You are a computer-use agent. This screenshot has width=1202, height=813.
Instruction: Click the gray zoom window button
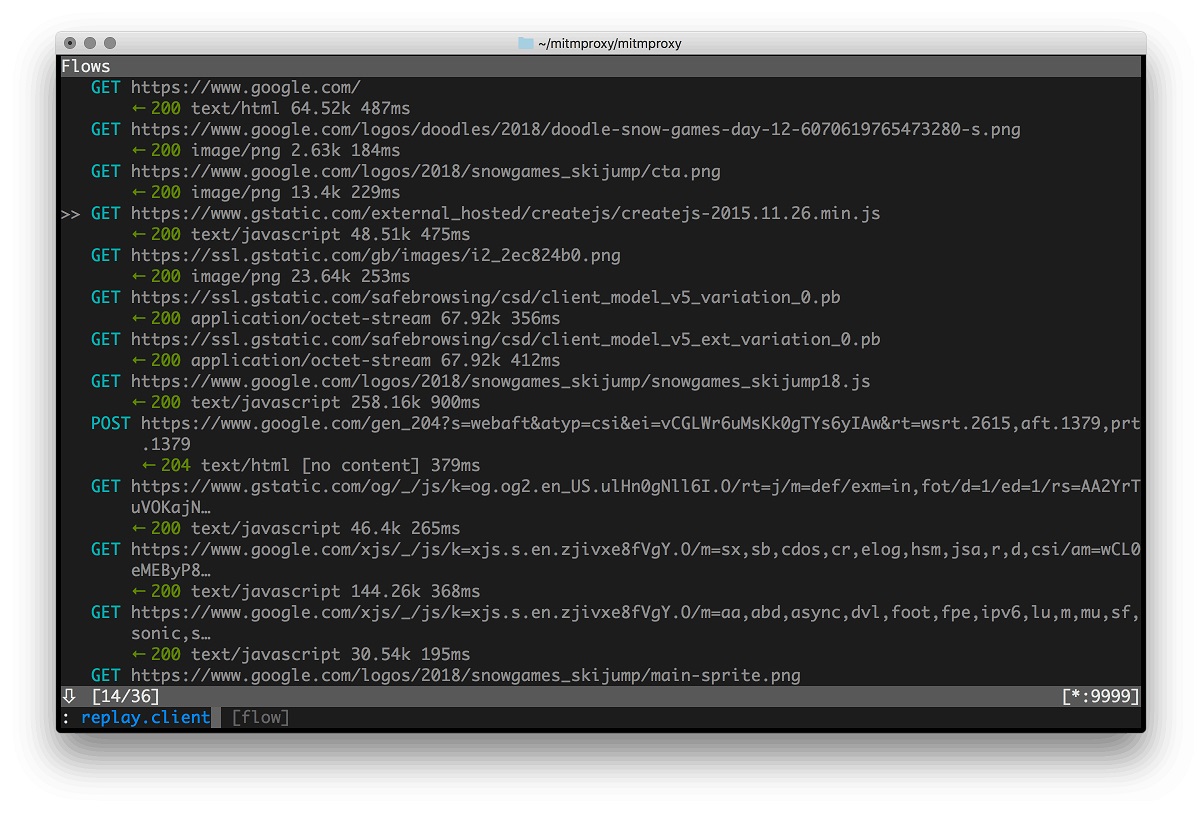(110, 43)
